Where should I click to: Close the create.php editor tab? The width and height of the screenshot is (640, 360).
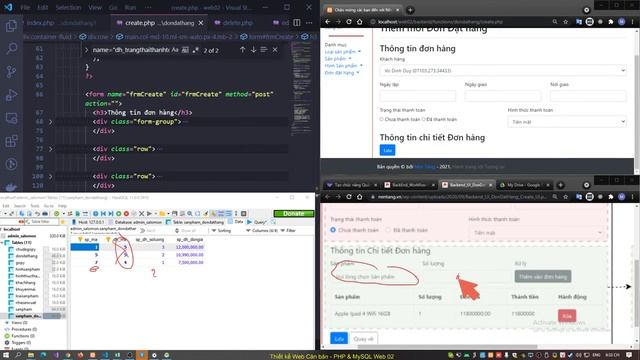pyautogui.click(x=201, y=23)
